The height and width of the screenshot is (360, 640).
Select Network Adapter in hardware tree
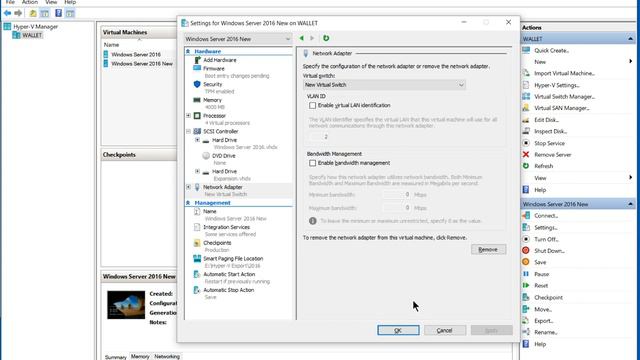(223, 187)
